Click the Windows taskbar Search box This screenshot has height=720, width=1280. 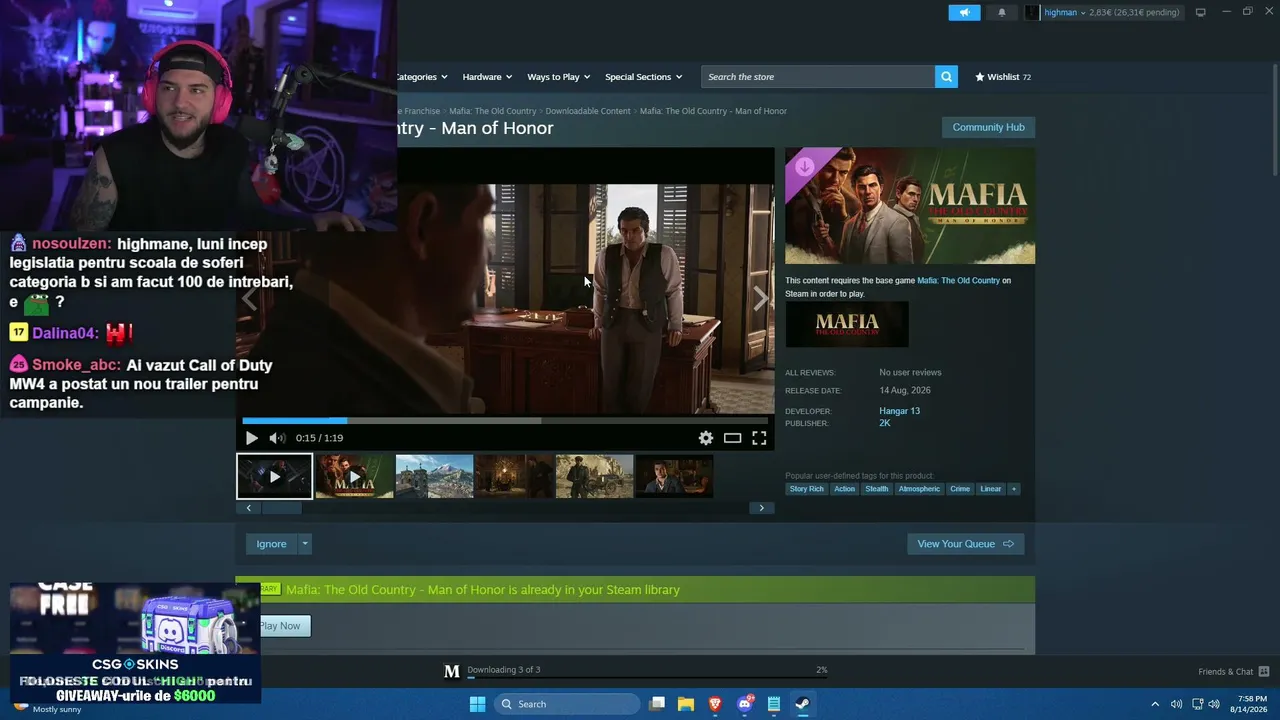568,704
